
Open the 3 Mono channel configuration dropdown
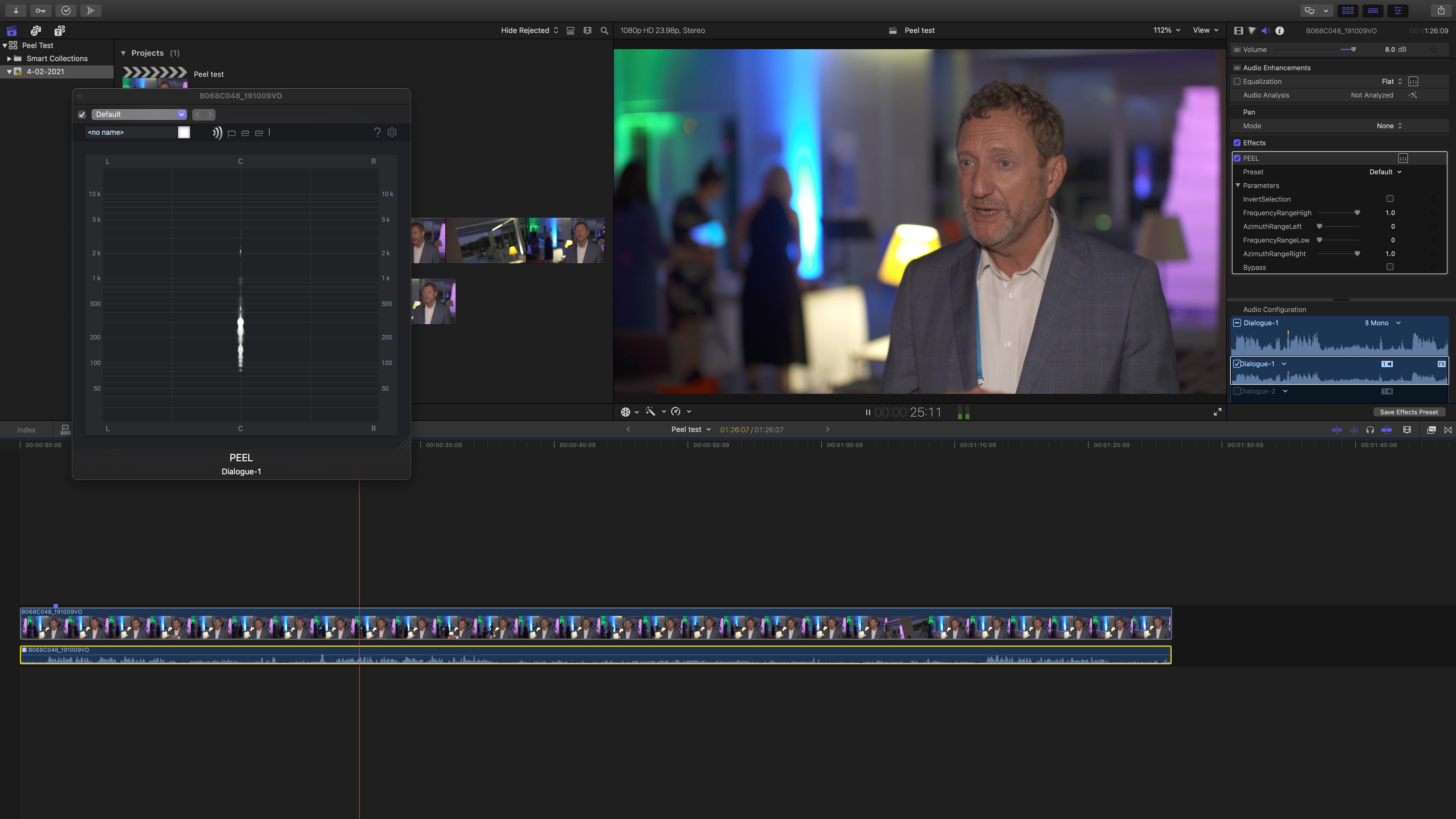coord(1383,323)
